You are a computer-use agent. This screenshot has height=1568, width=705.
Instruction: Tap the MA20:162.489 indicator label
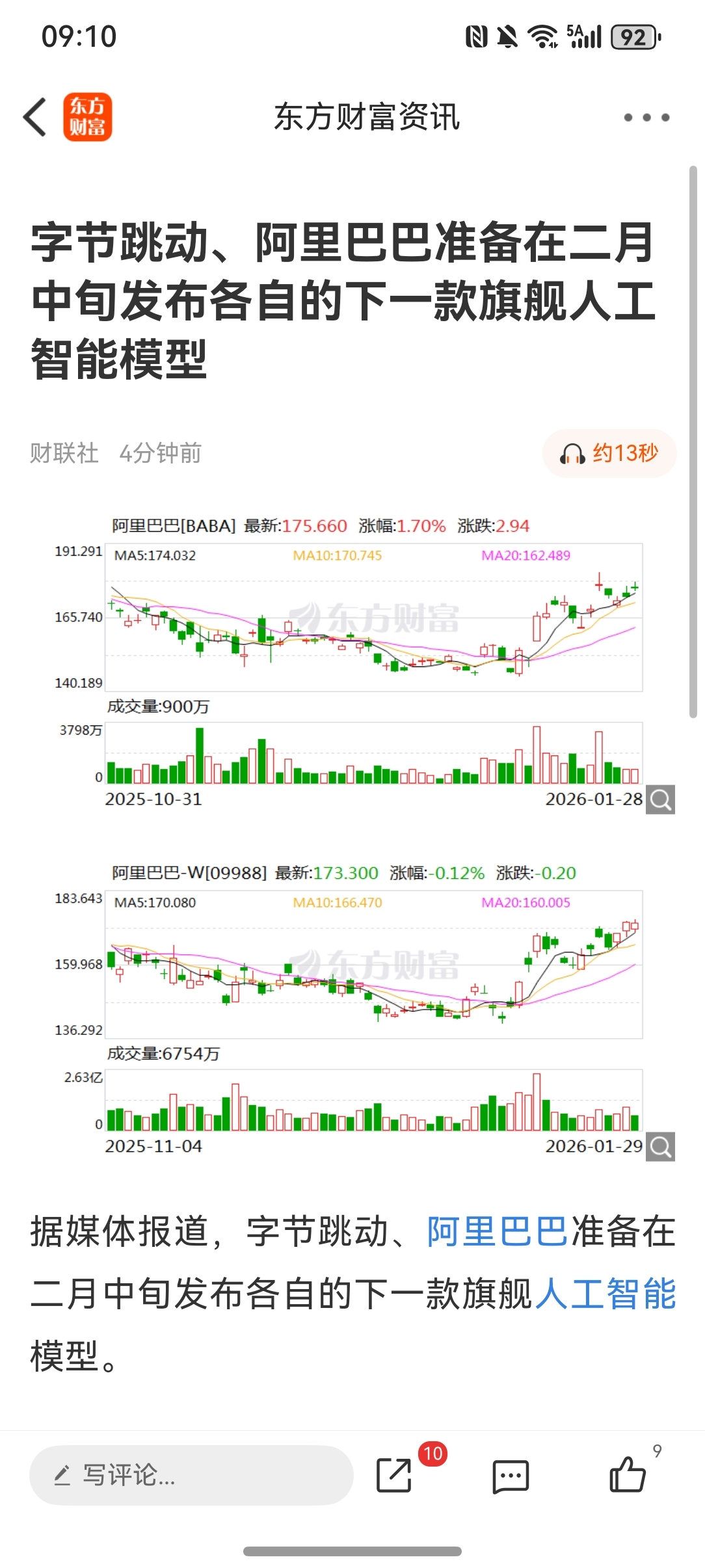point(525,556)
